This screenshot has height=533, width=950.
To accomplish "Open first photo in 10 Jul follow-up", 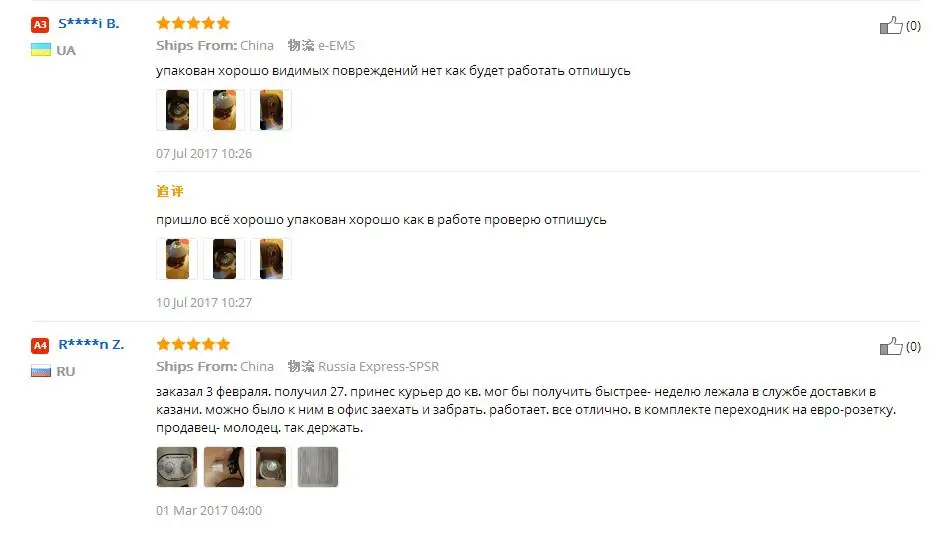I will pyautogui.click(x=177, y=259).
